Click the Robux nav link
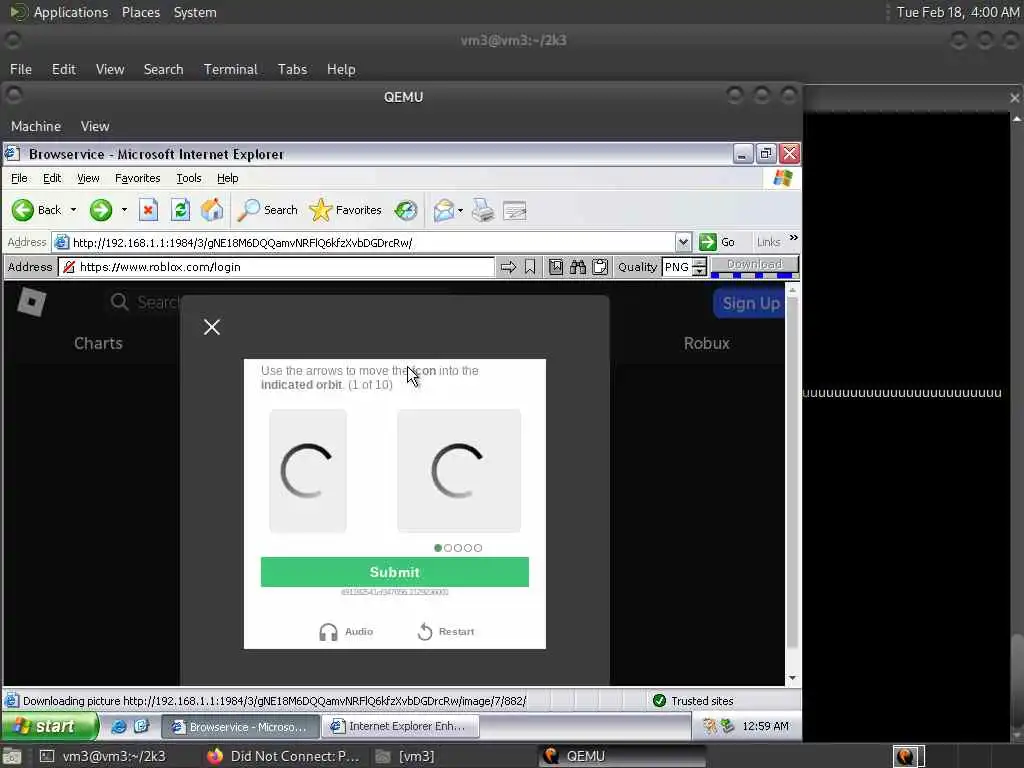 (706, 343)
